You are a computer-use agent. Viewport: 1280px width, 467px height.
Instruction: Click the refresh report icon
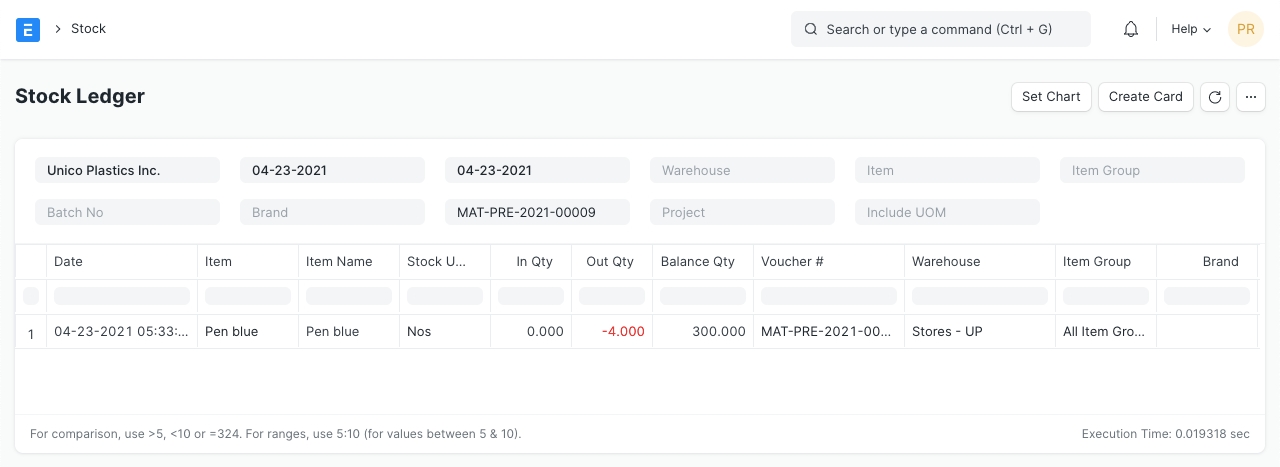point(1214,97)
